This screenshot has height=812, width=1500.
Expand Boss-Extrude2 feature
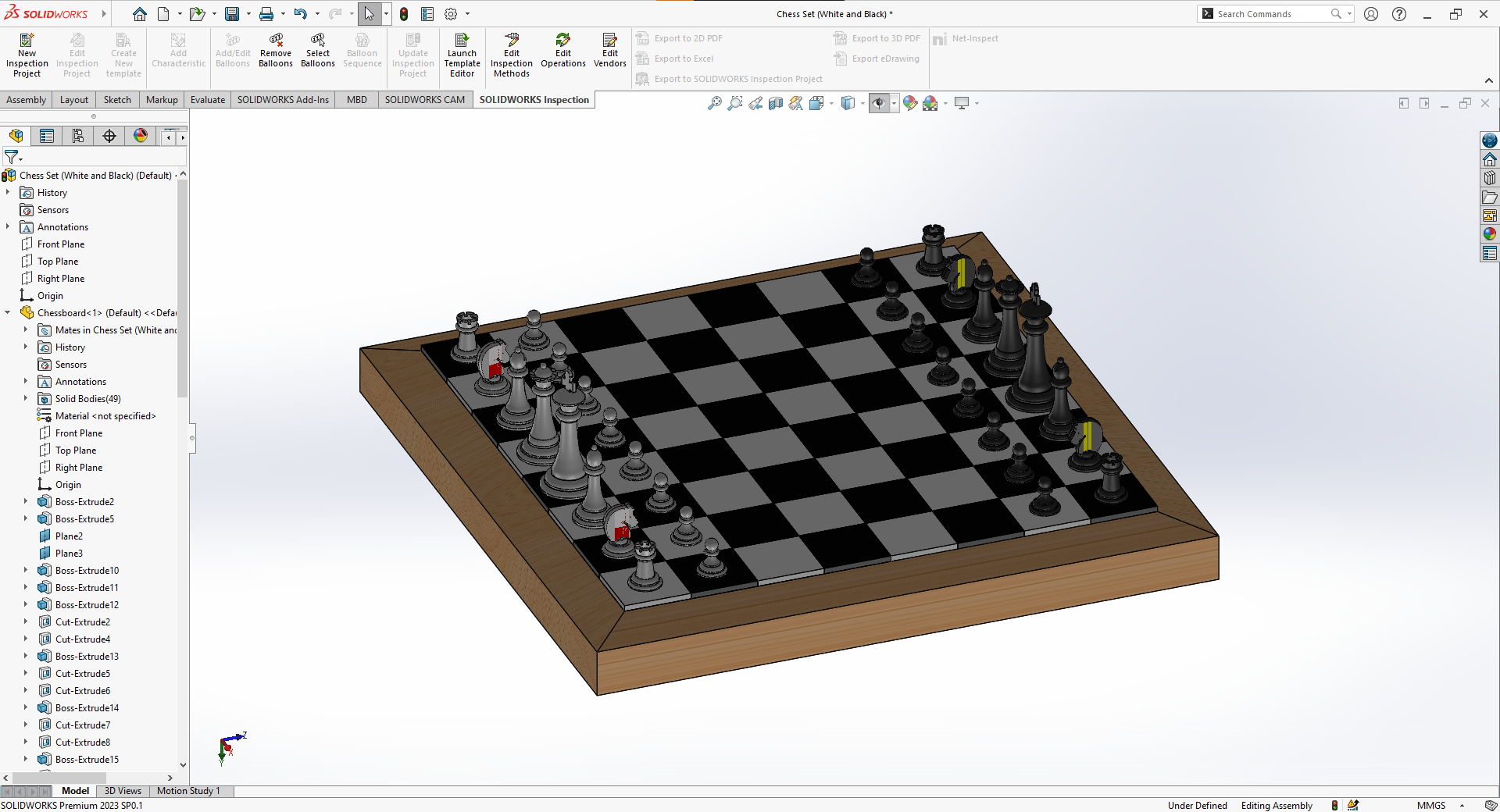[x=26, y=502]
